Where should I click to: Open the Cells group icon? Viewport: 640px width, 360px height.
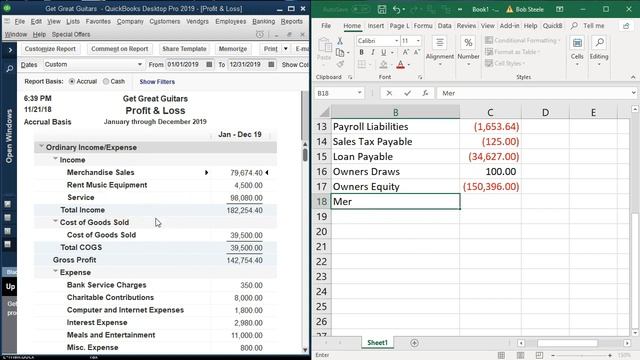click(577, 43)
